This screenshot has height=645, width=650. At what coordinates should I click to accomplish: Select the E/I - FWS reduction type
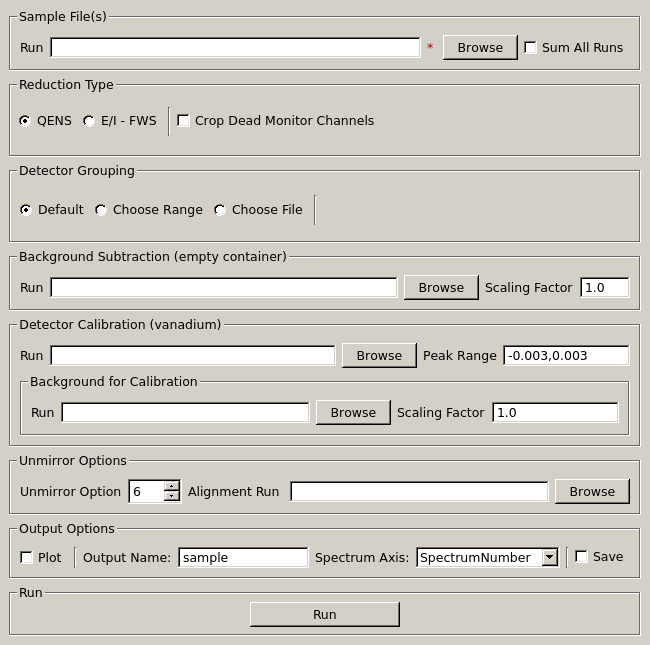tap(89, 121)
